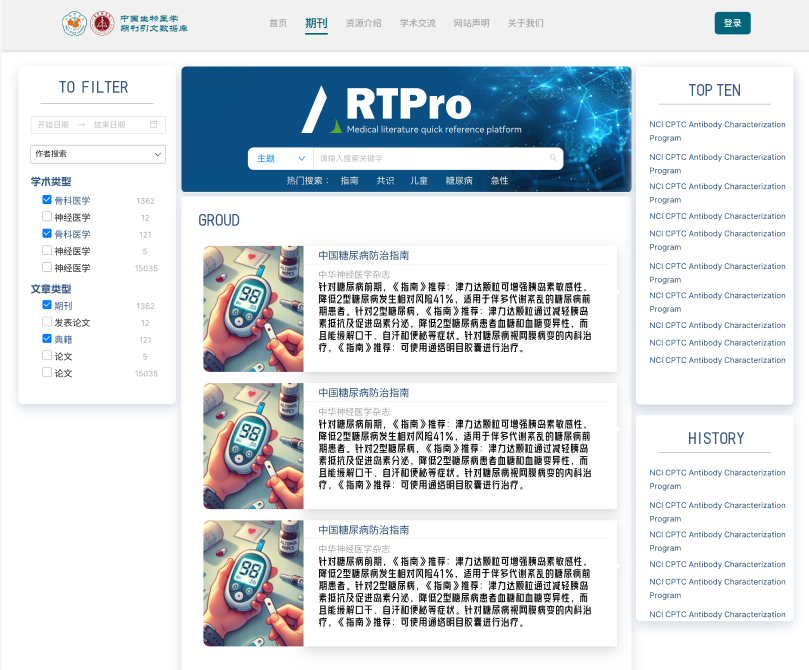Check 论文 checkbox with count 5
This screenshot has width=809, height=670.
47,355
